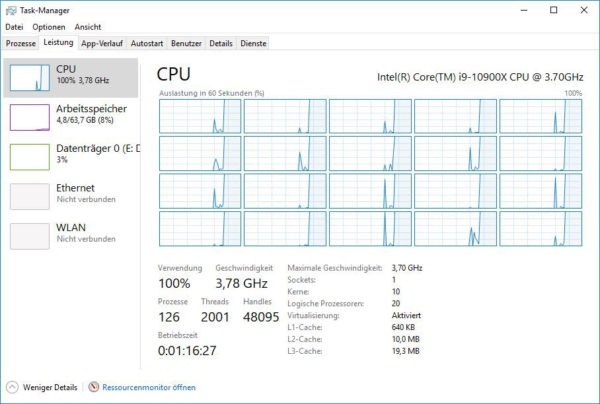The image size is (600, 404).
Task: Click the first logical processor graph
Action: point(199,116)
